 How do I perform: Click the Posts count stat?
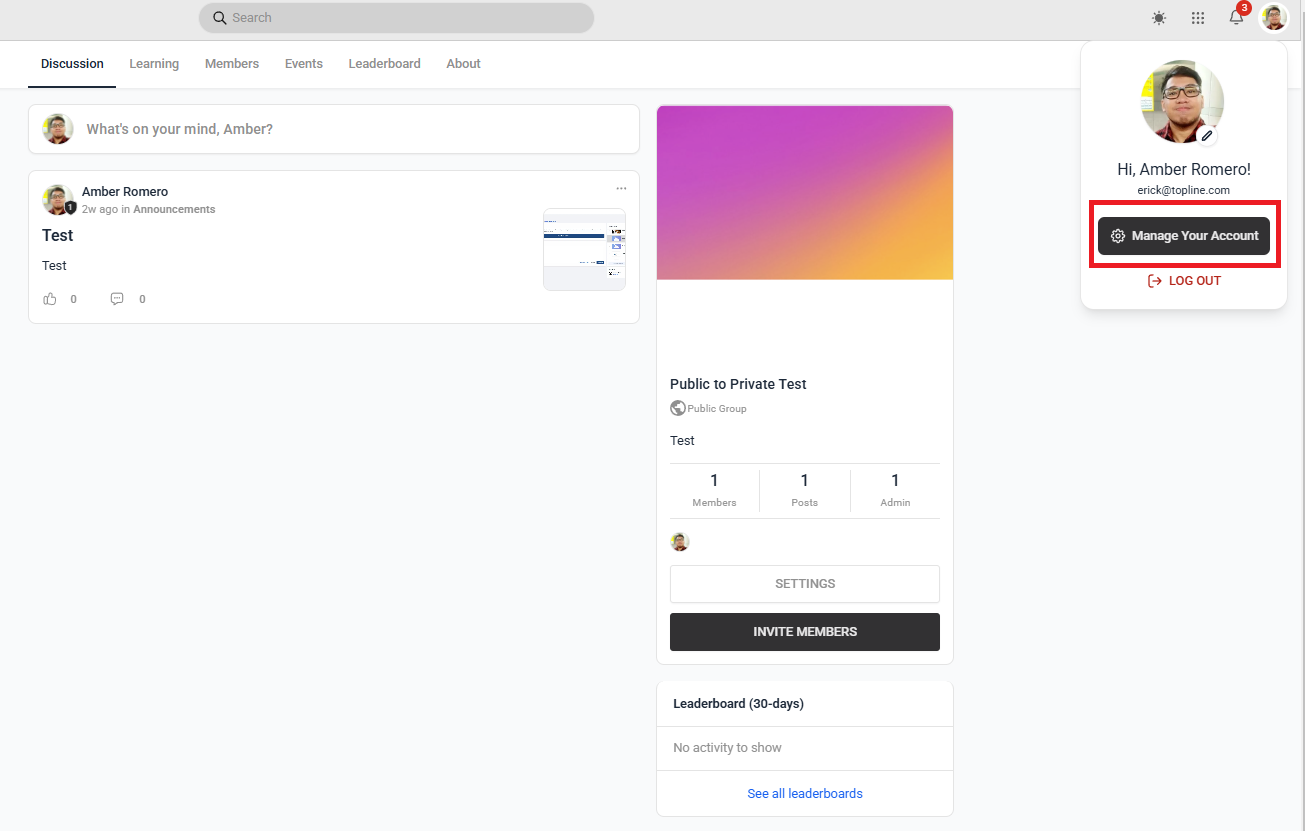tap(804, 490)
